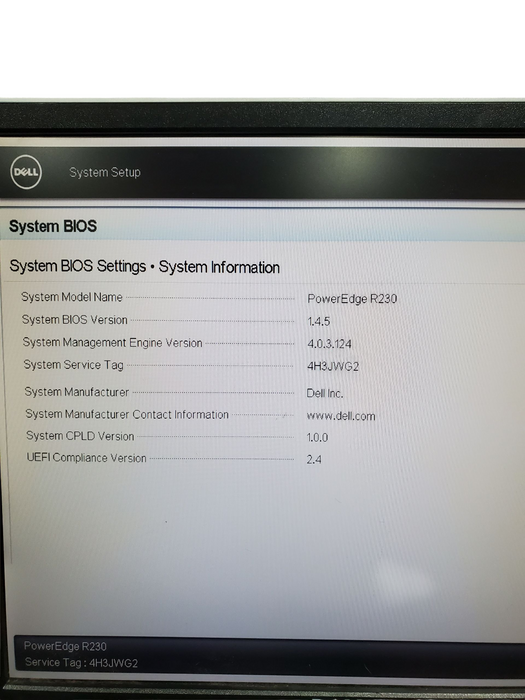Click System BIOS Settings • System Information breadcrumb

pos(145,267)
